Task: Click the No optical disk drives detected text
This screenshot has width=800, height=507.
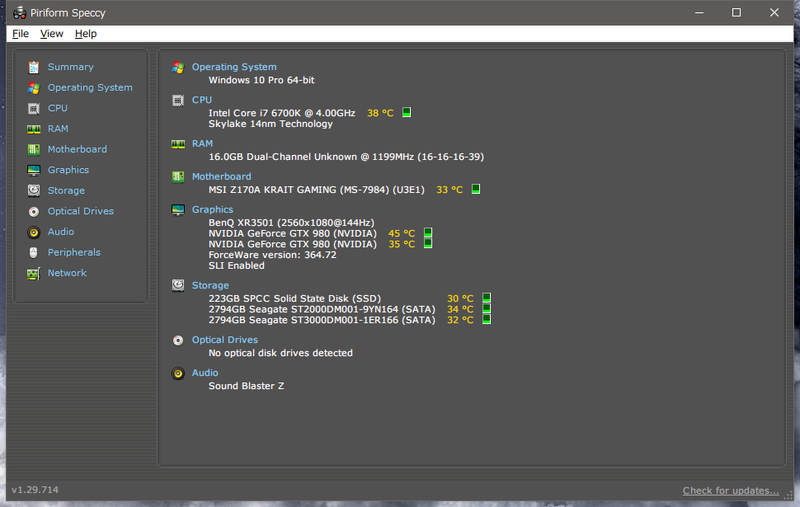Action: pos(280,353)
